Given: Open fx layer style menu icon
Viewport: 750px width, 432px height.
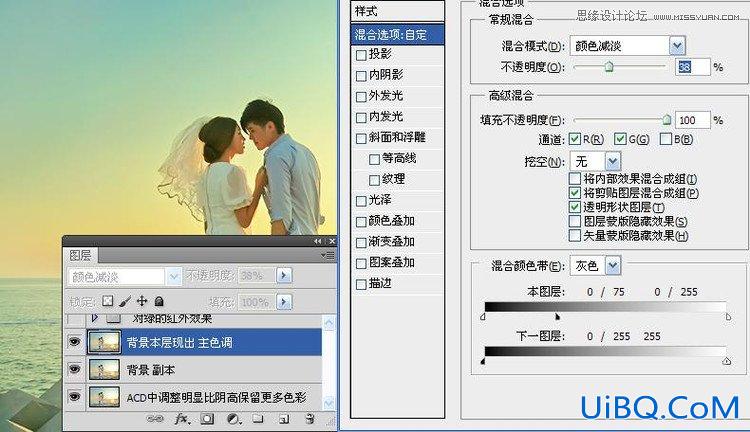Looking at the screenshot, I should pyautogui.click(x=182, y=419).
